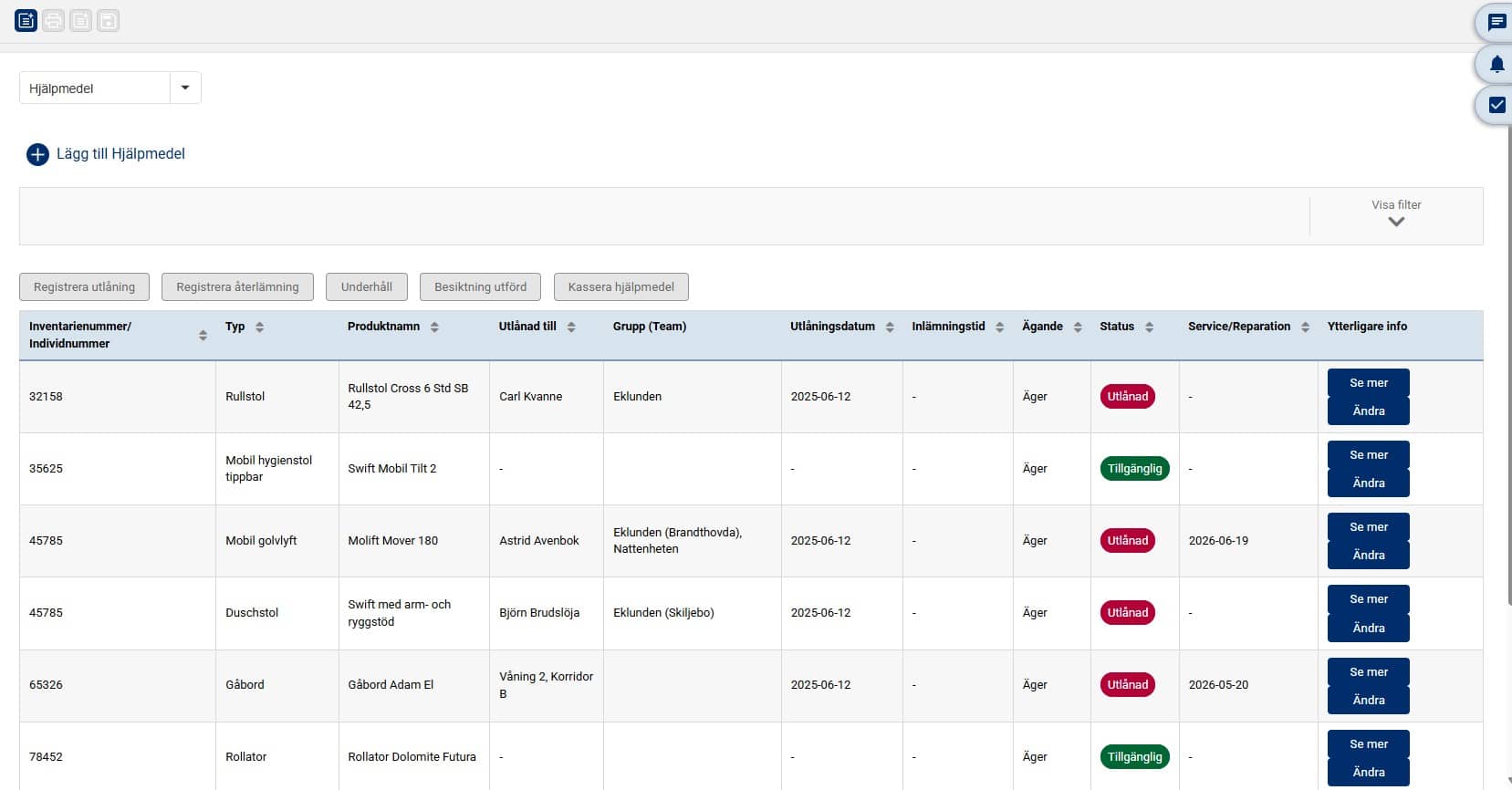Click Kassera hjälpmedel button
The image size is (1512, 790).
[x=620, y=286]
